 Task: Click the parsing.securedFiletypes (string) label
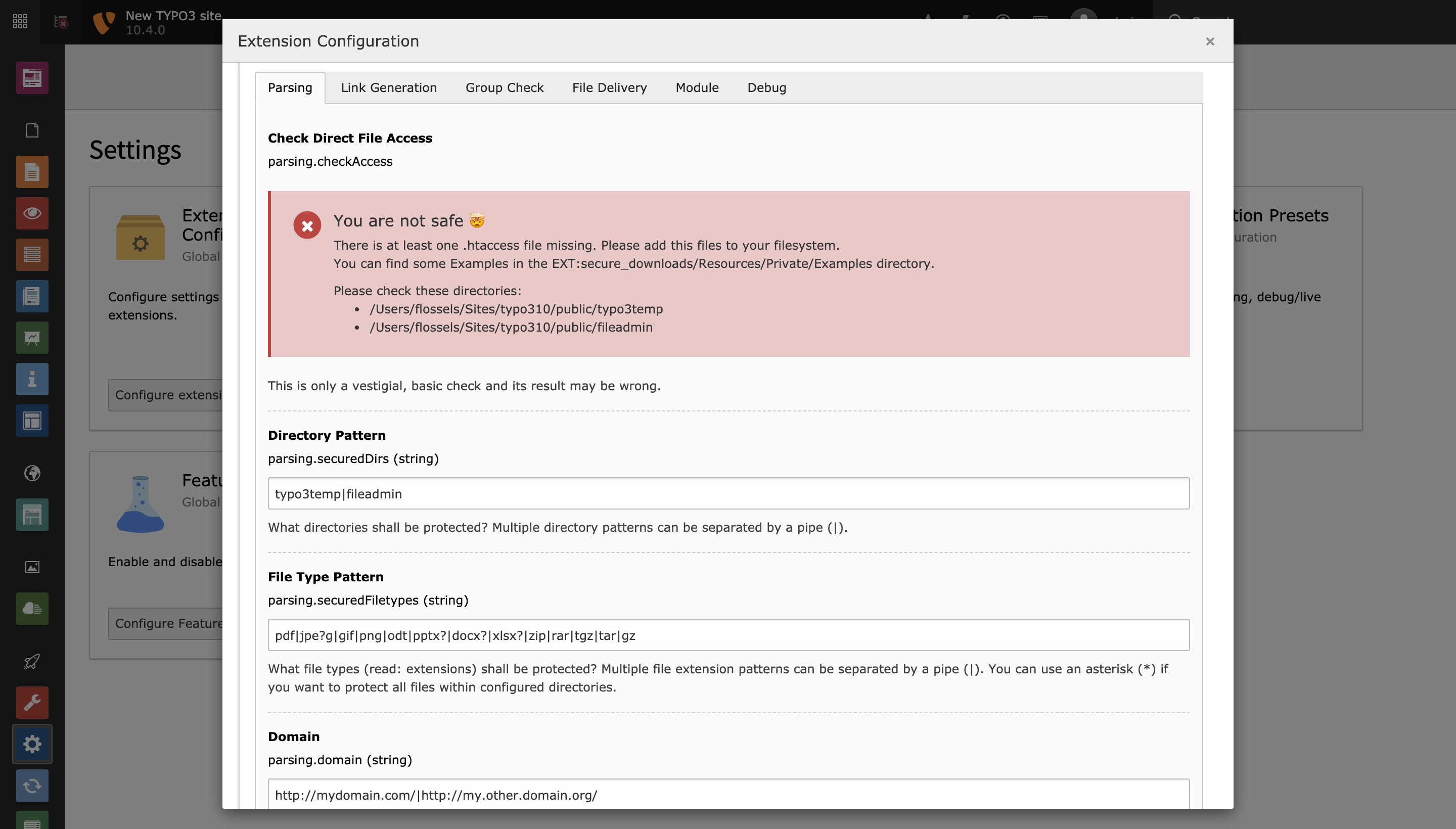pyautogui.click(x=368, y=600)
